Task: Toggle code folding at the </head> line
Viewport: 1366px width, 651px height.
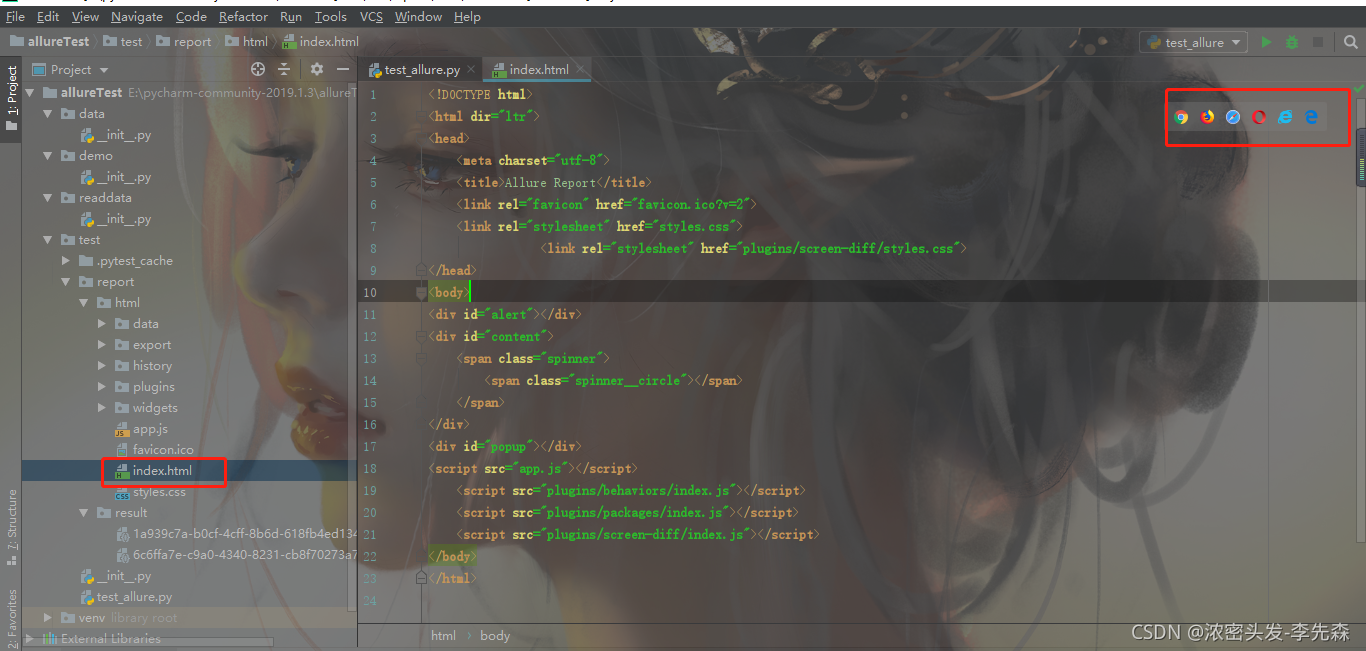Action: point(421,270)
